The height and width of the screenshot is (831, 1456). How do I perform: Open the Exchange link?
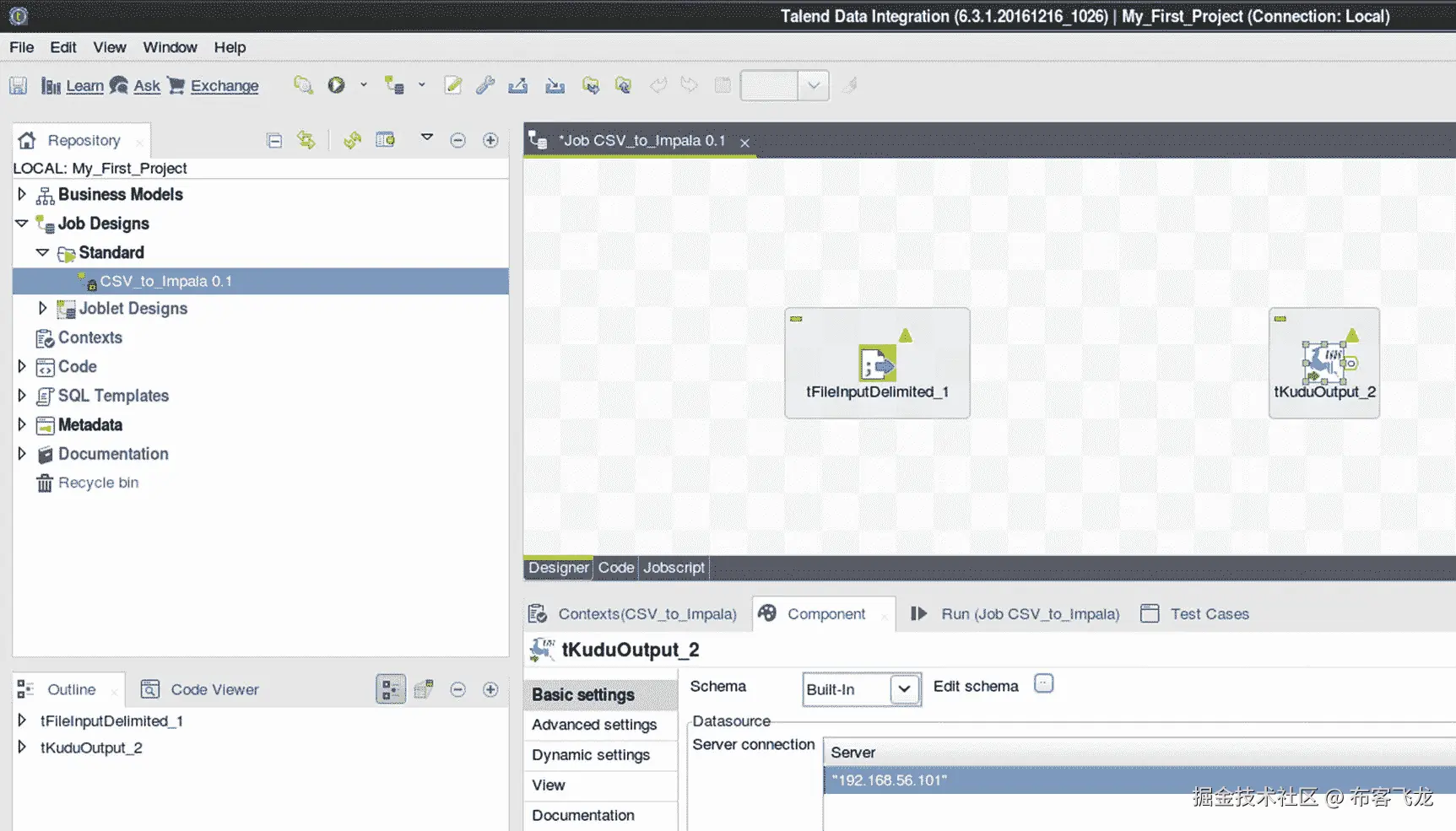click(225, 85)
